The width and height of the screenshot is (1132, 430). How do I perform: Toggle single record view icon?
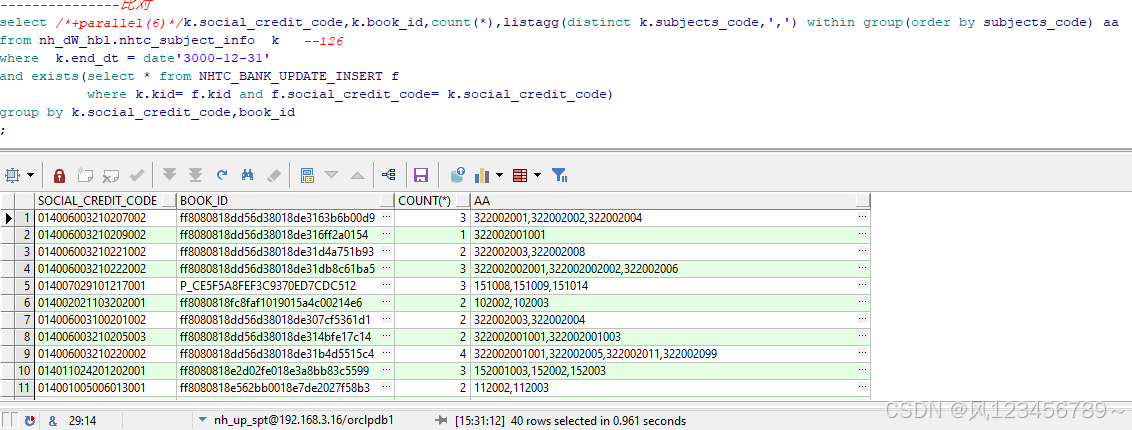(x=307, y=175)
